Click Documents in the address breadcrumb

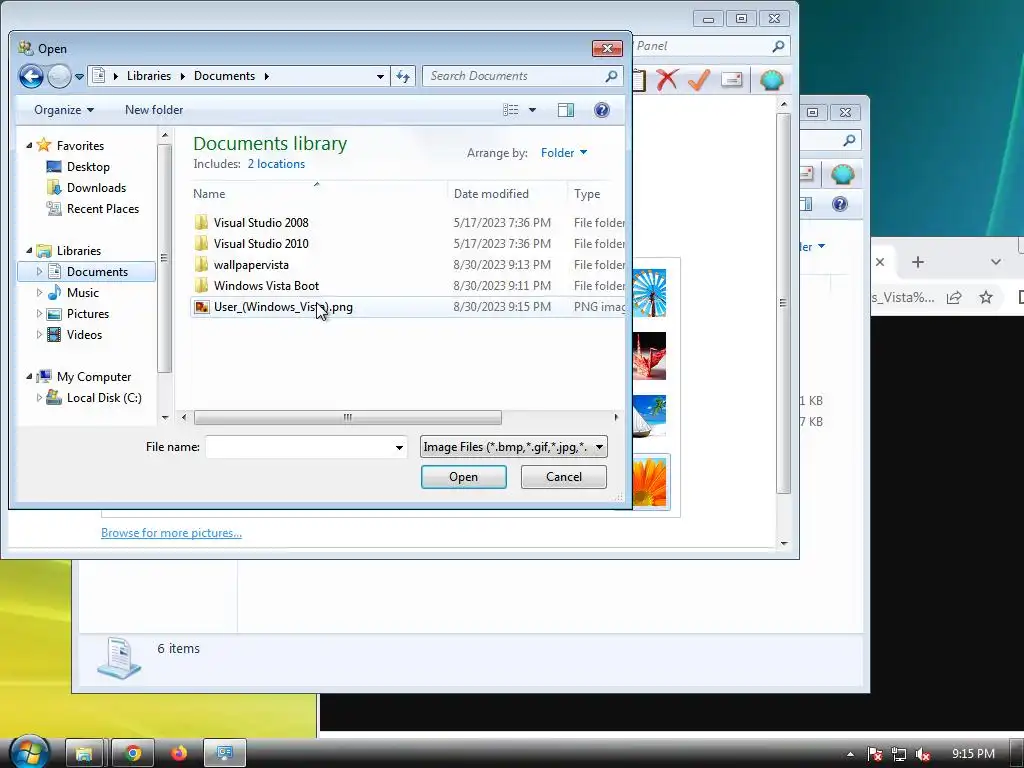[x=224, y=76]
